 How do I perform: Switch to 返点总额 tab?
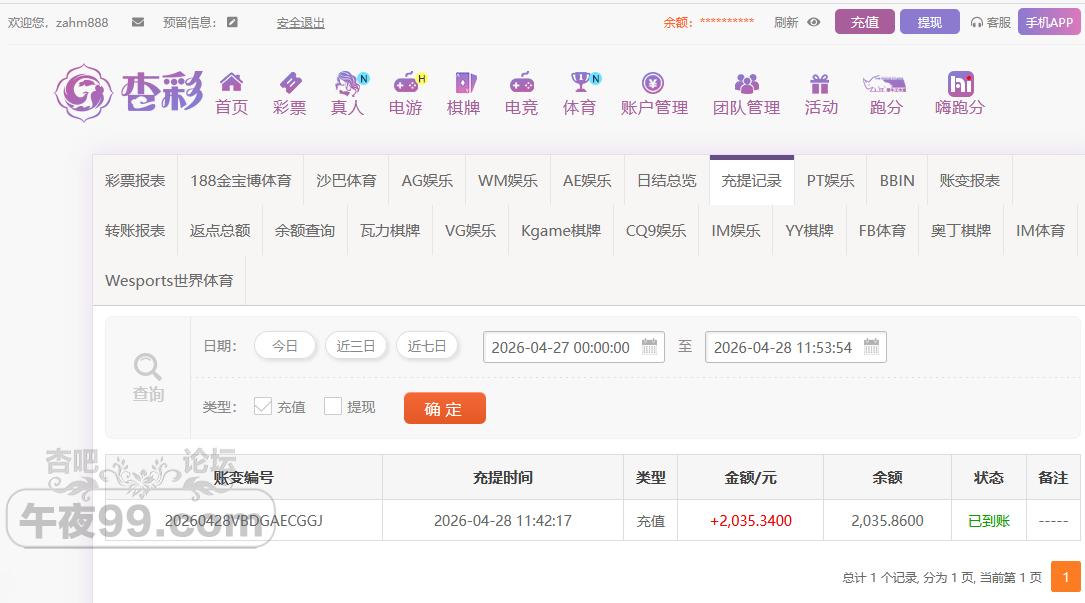pyautogui.click(x=220, y=231)
